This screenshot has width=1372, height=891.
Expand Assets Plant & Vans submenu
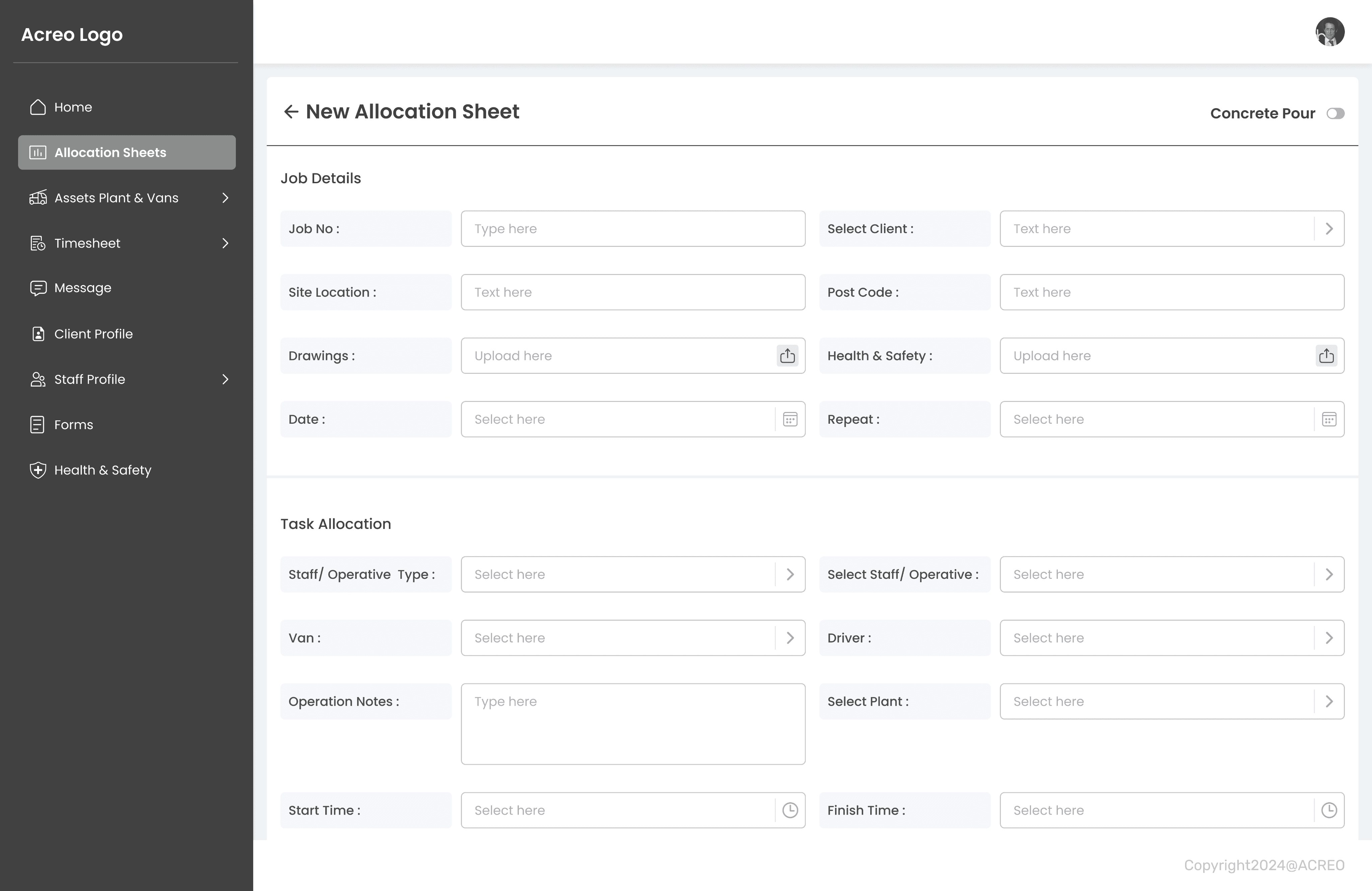[x=225, y=198]
